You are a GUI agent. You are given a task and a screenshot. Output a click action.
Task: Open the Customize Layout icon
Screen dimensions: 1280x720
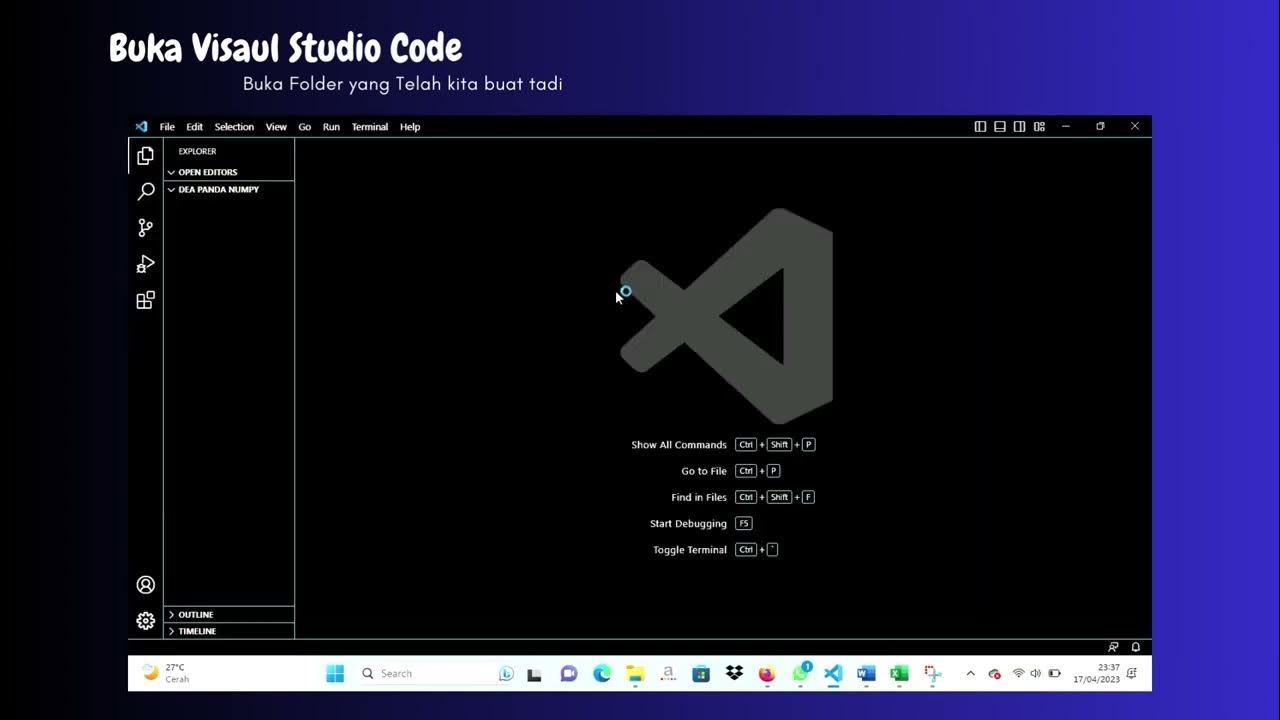pos(1039,127)
